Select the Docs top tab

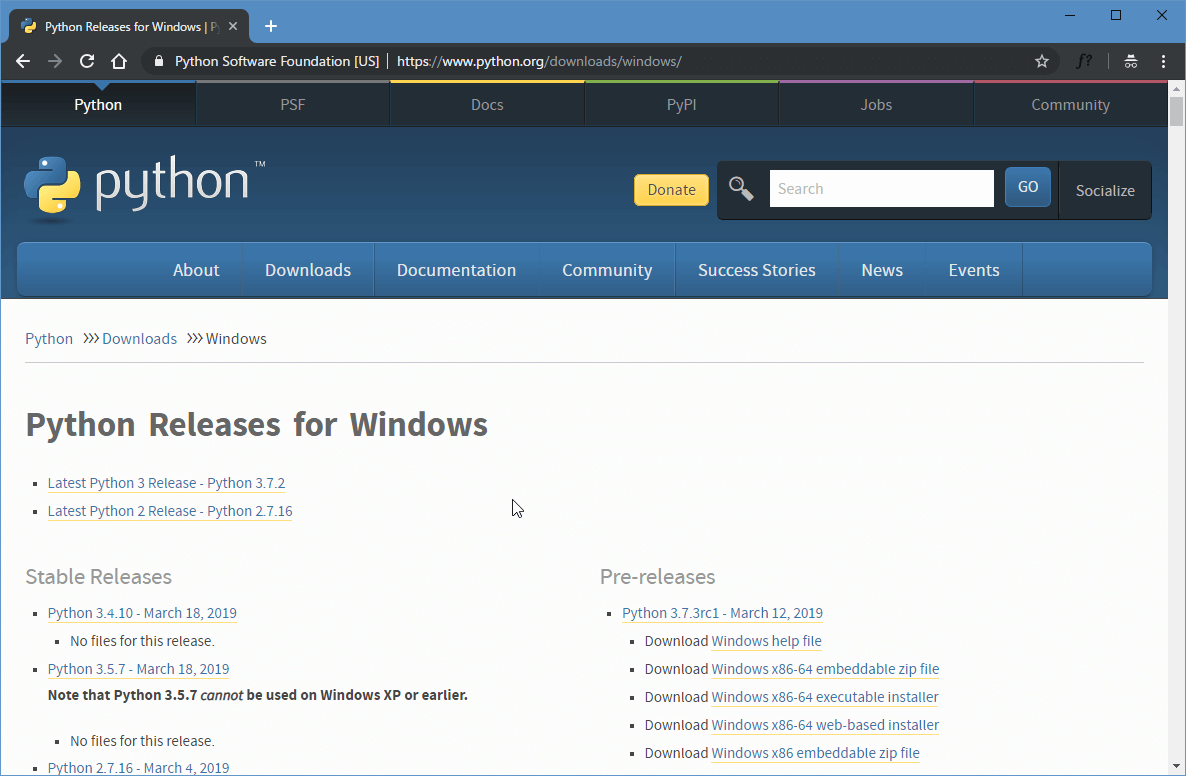487,105
